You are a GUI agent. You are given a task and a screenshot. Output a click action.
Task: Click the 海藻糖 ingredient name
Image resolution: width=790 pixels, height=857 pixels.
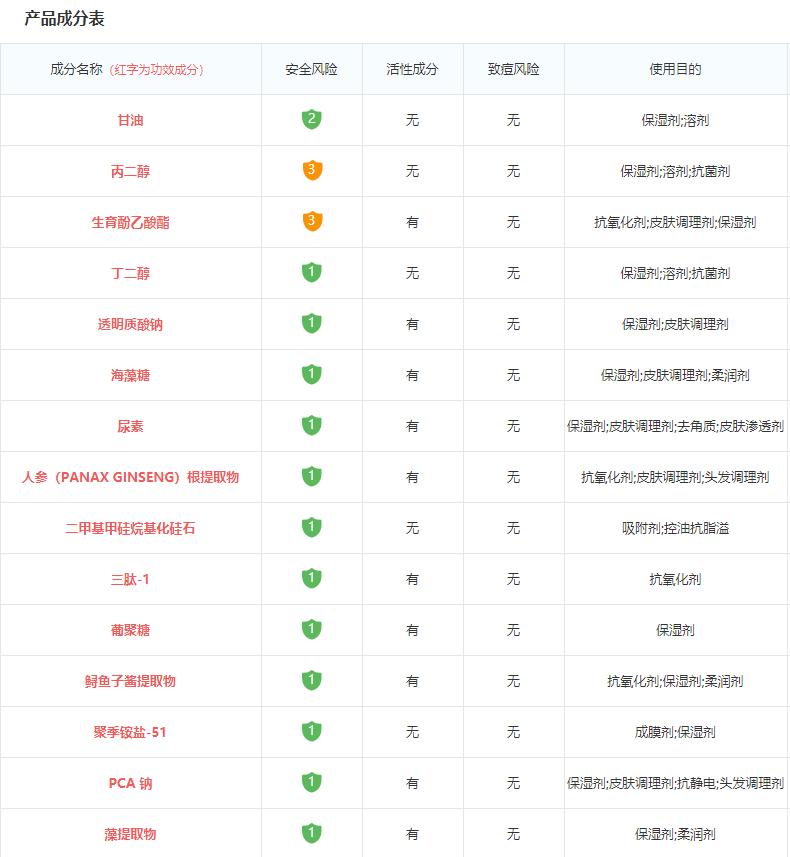coord(130,375)
